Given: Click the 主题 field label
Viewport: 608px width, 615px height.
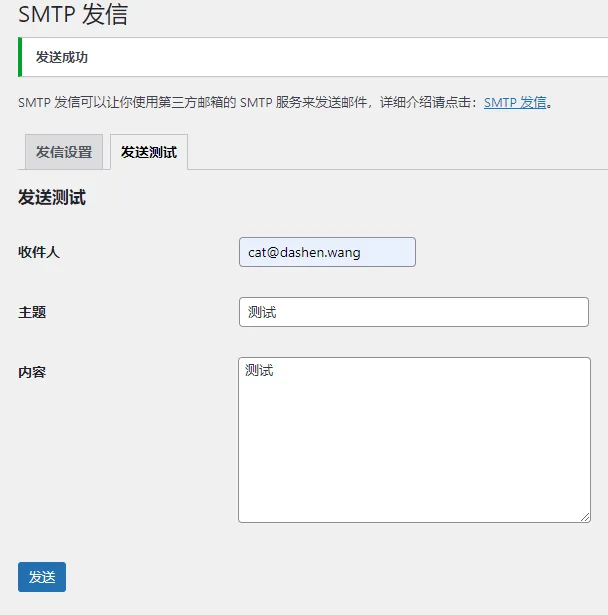Looking at the screenshot, I should click(32, 313).
